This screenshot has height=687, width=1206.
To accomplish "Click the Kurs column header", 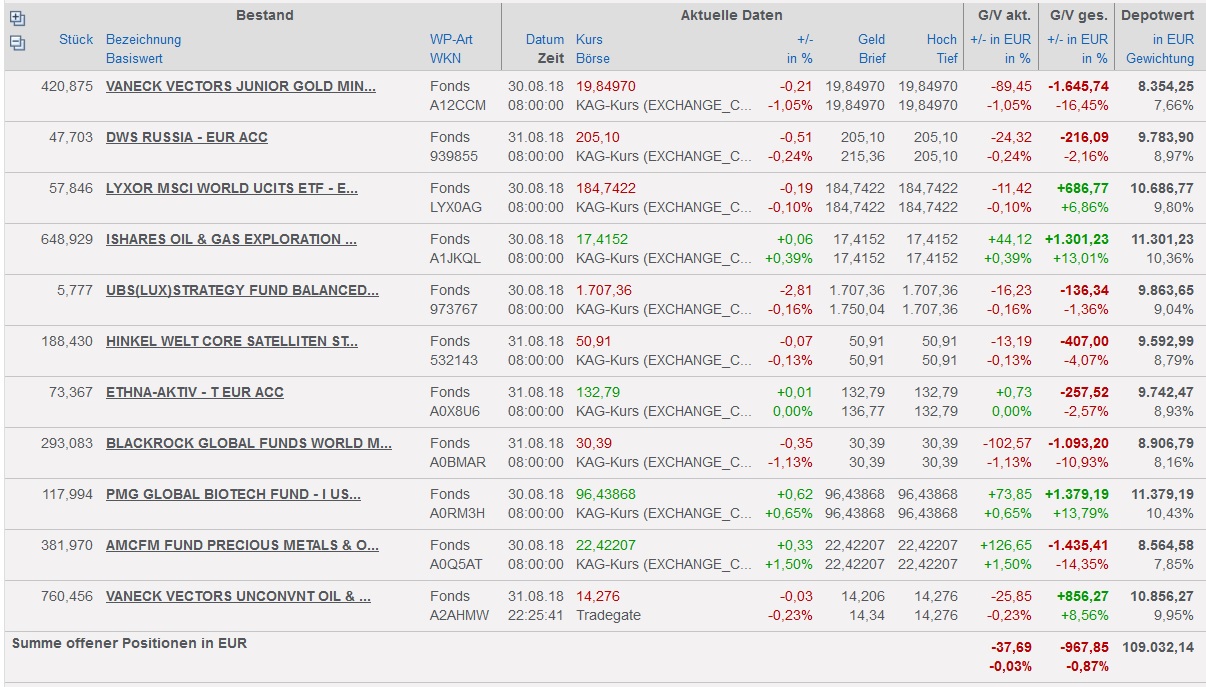I will click(x=590, y=39).
